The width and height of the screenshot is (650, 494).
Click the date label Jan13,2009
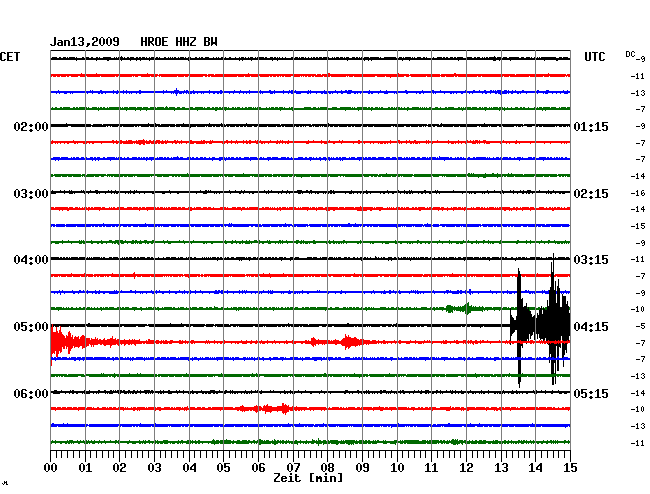point(85,42)
